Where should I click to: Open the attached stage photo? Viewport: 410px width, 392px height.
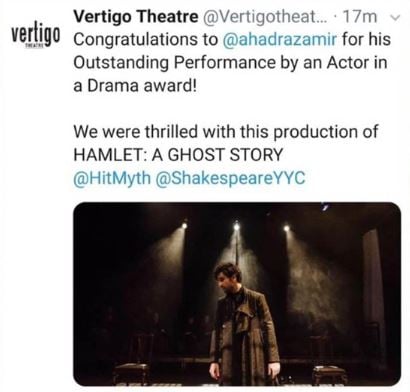click(x=237, y=294)
